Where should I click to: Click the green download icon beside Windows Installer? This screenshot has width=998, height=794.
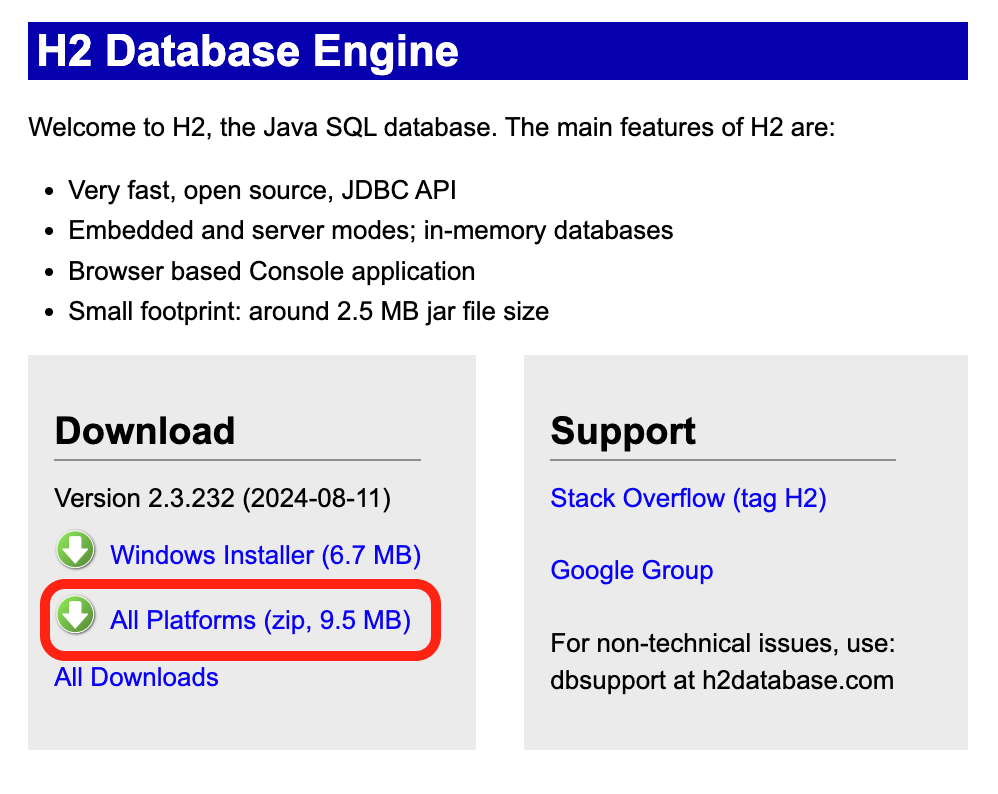click(x=76, y=549)
